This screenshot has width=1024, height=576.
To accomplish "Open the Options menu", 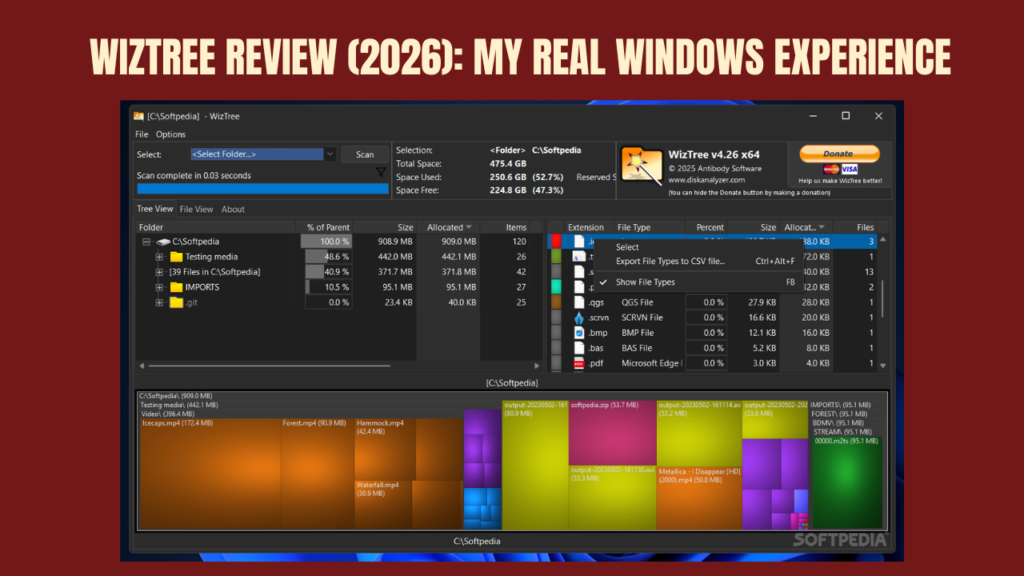I will [x=170, y=135].
